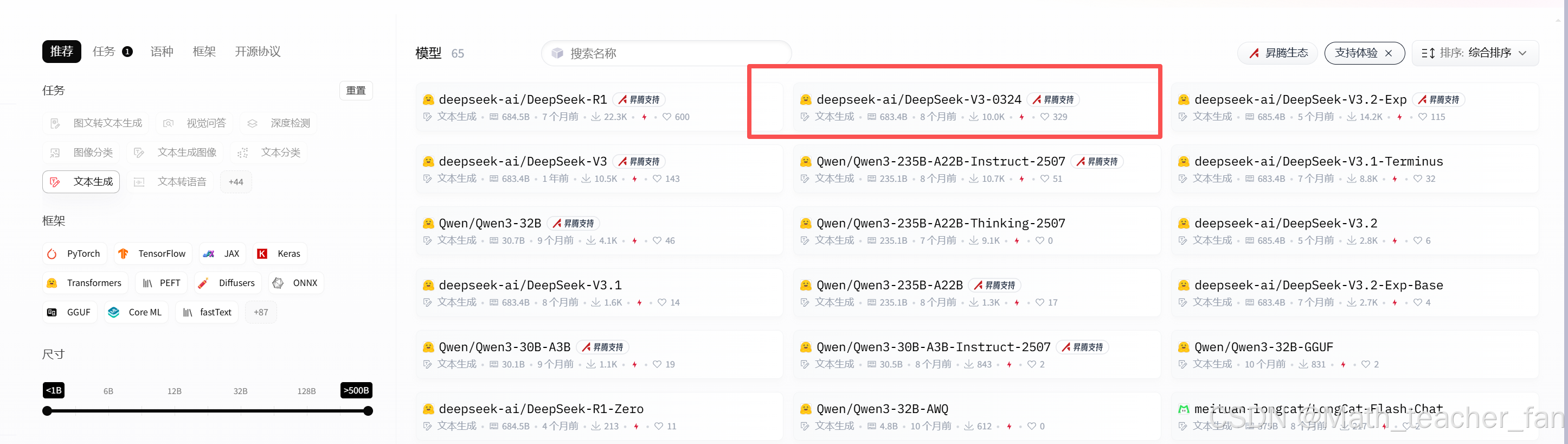Deselect the active 文本生成 task filter
Image resolution: width=1568 pixels, height=444 pixels.
click(81, 181)
